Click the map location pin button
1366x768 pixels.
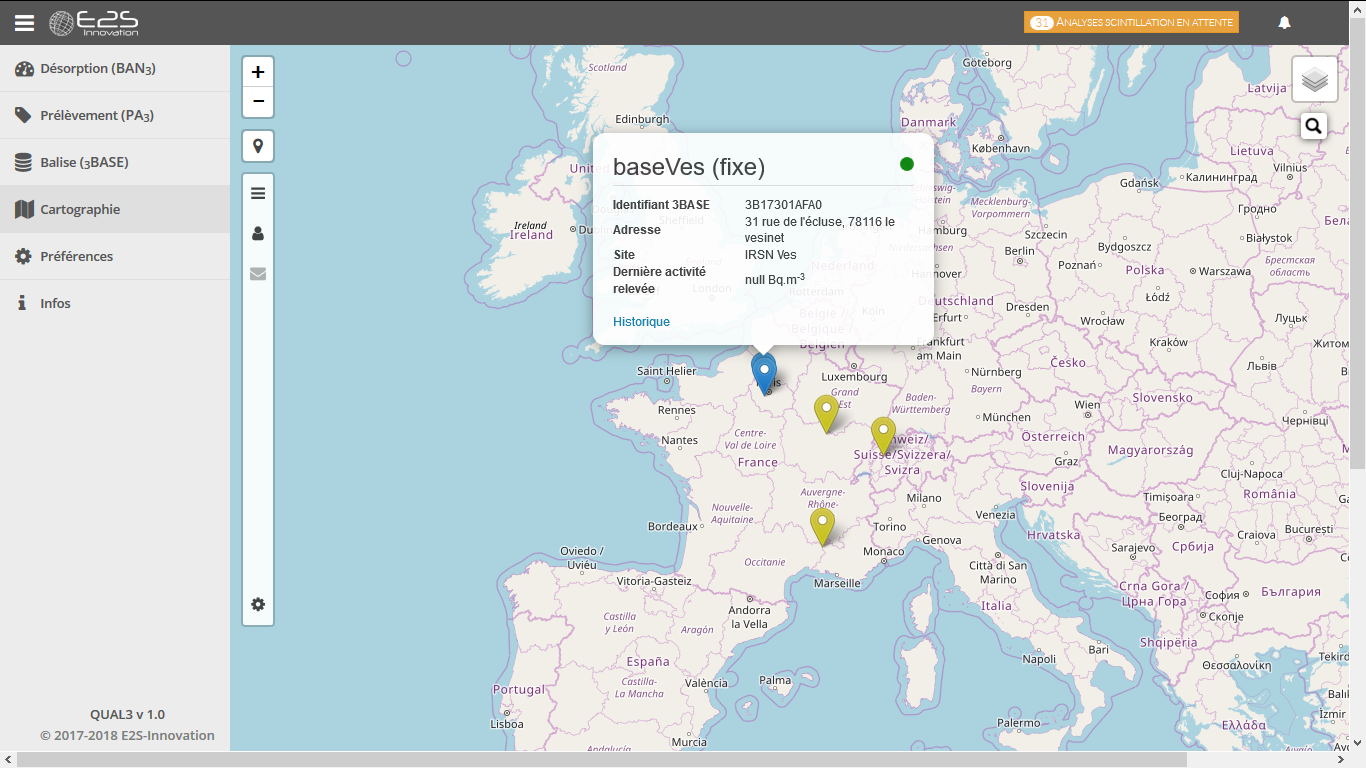pos(258,146)
